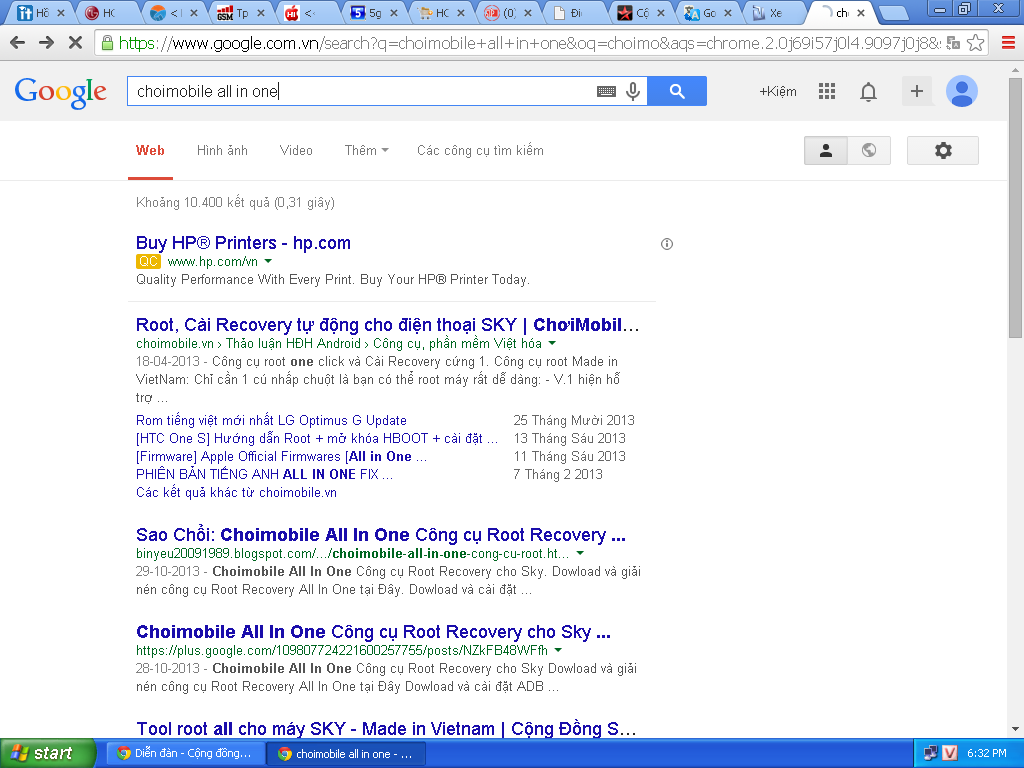1024x768 pixels.
Task: Open search settings gear
Action: (942, 150)
